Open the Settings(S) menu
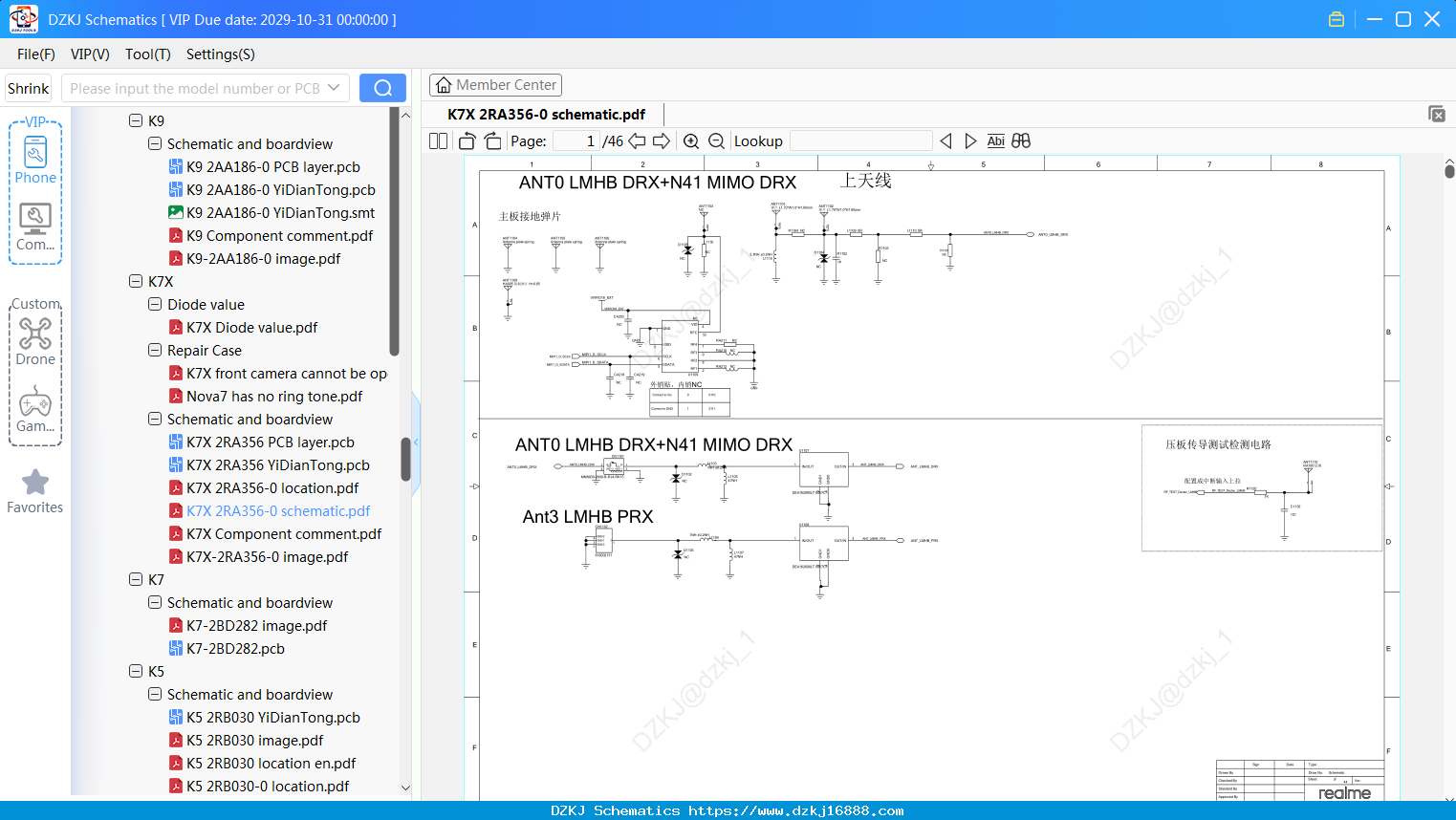The width and height of the screenshot is (1456, 820). point(221,54)
